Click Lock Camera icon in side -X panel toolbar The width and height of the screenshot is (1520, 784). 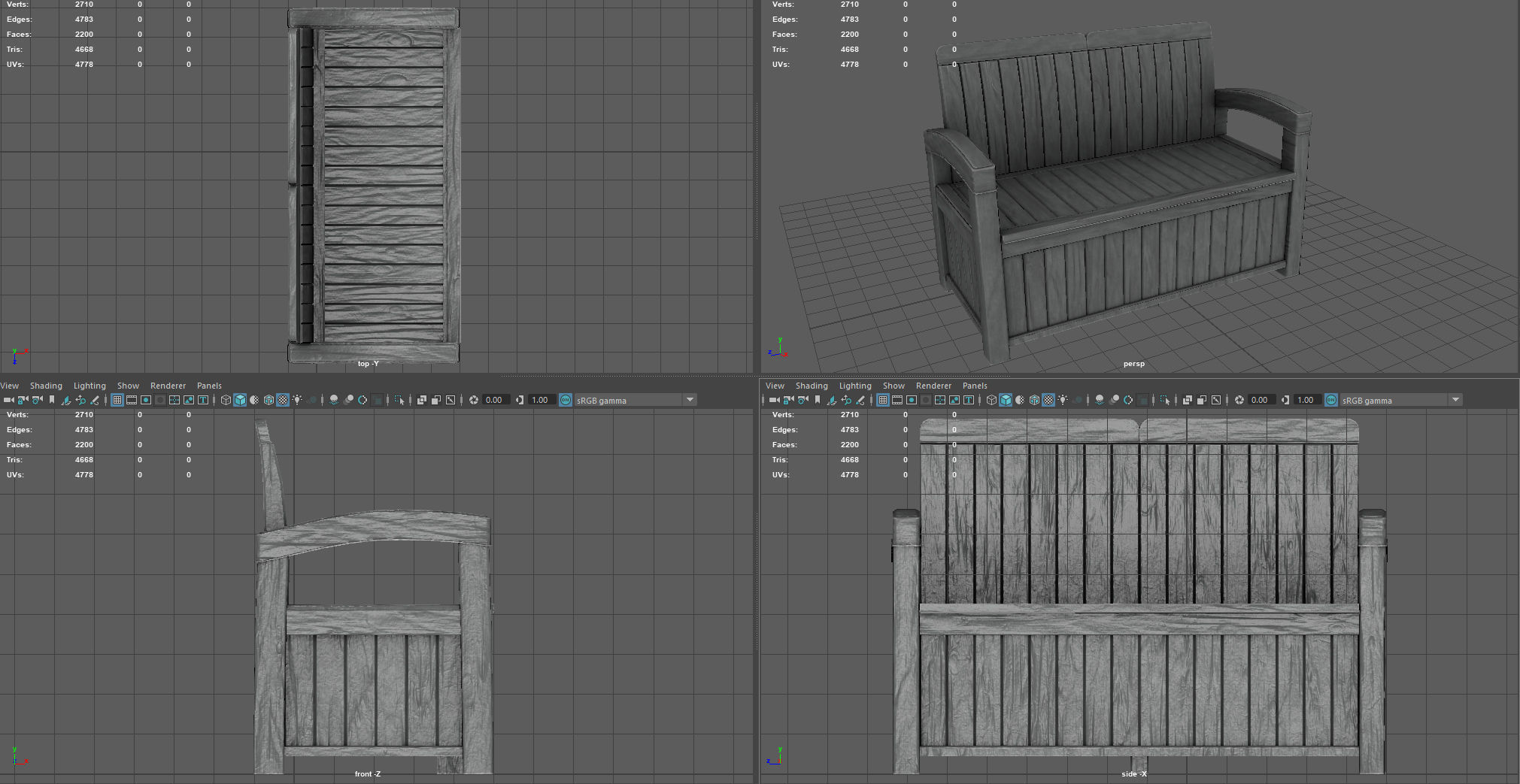[x=788, y=400]
